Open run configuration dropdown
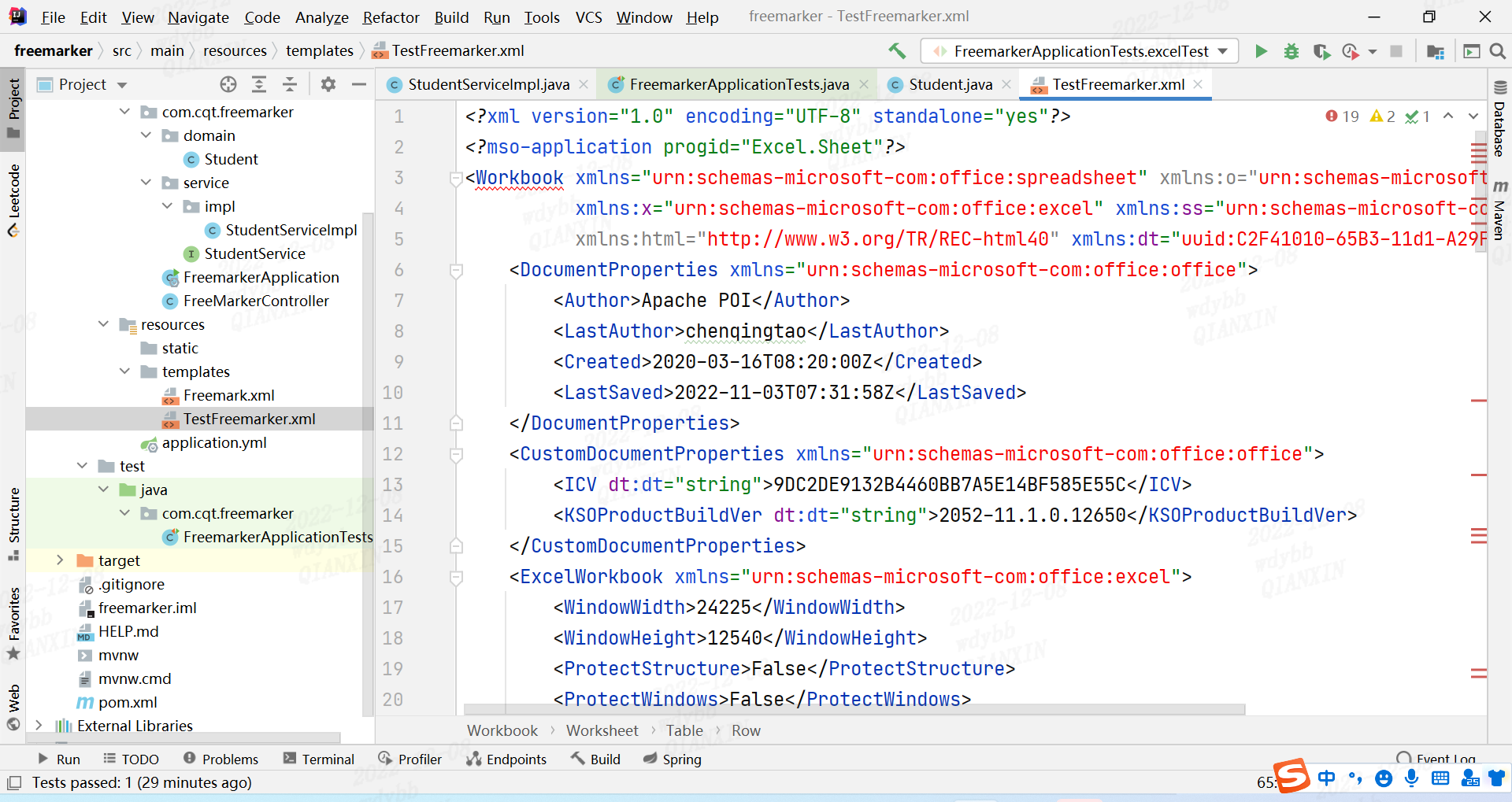The width and height of the screenshot is (1512, 802). pyautogui.click(x=1222, y=51)
